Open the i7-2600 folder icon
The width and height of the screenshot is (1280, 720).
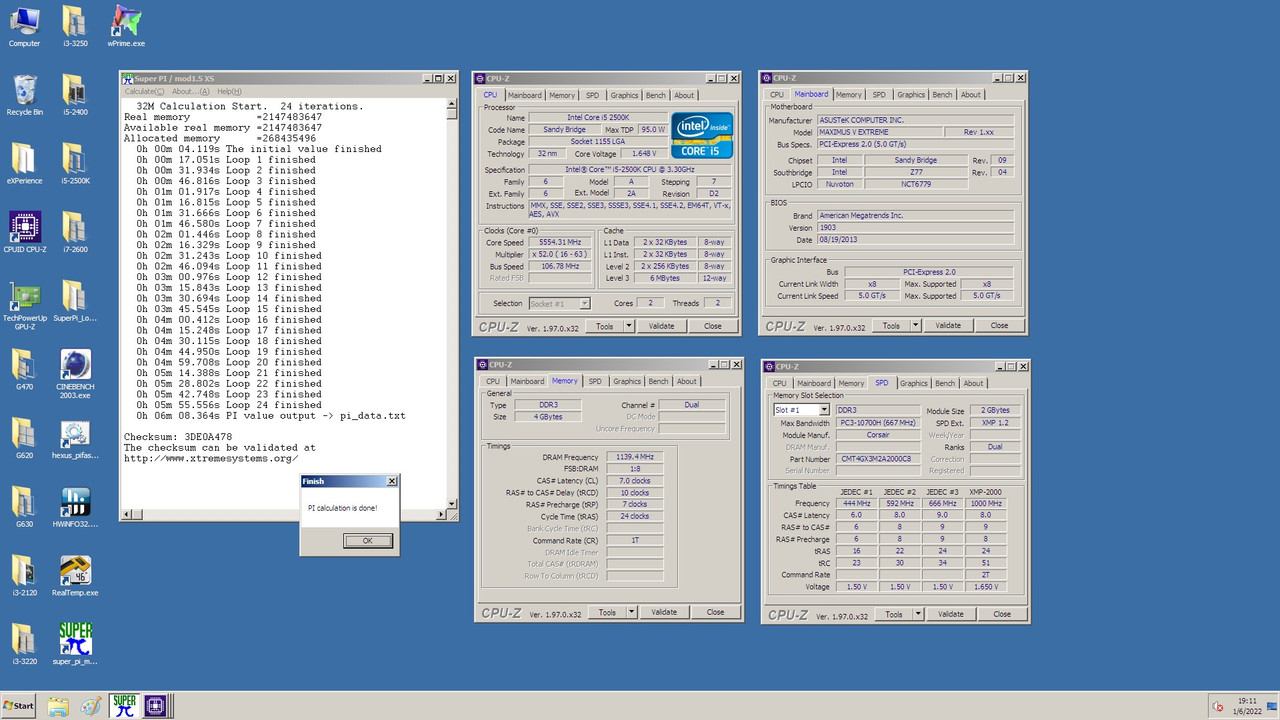(73, 233)
